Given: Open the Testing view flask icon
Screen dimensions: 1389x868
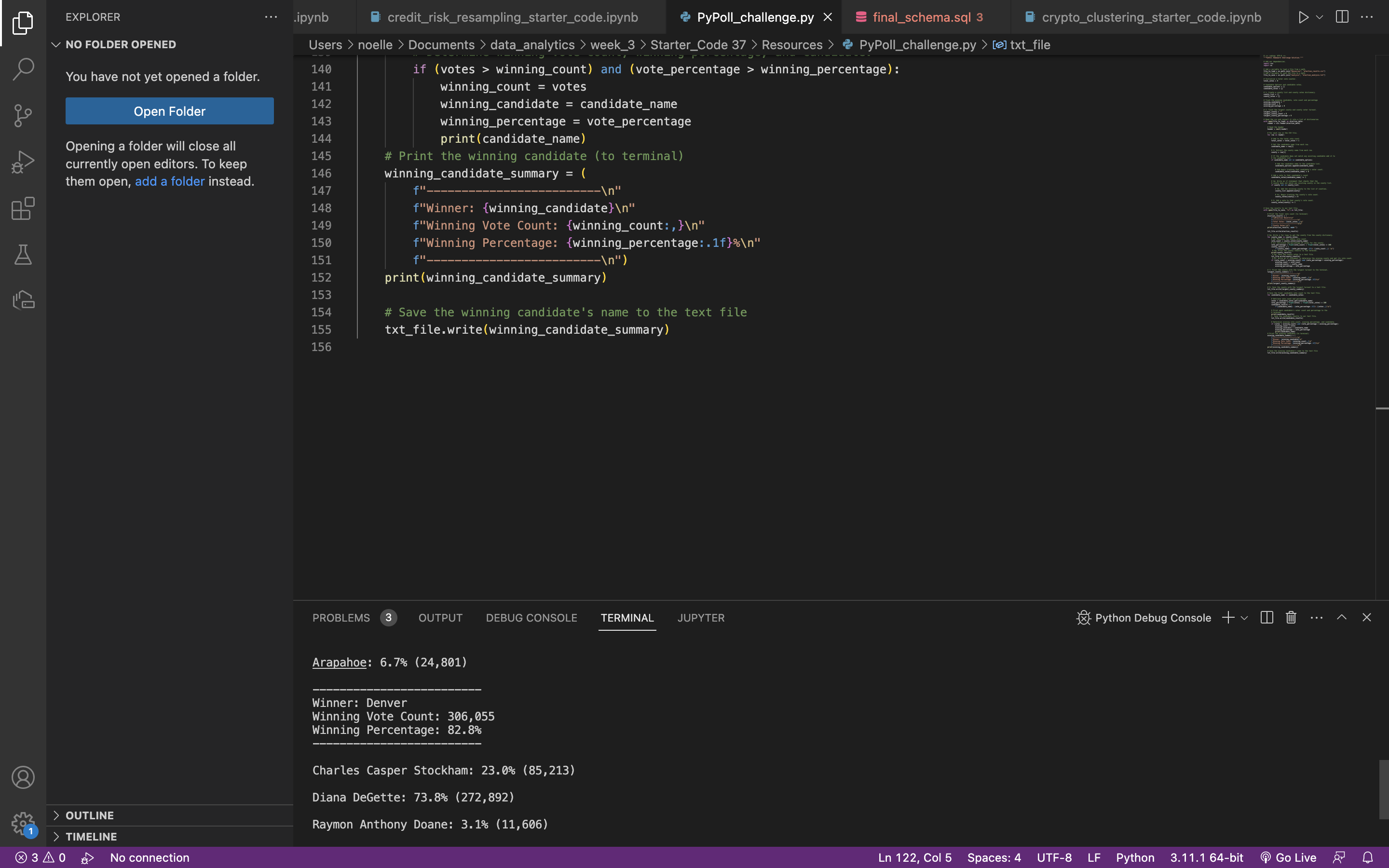Looking at the screenshot, I should pos(23,254).
